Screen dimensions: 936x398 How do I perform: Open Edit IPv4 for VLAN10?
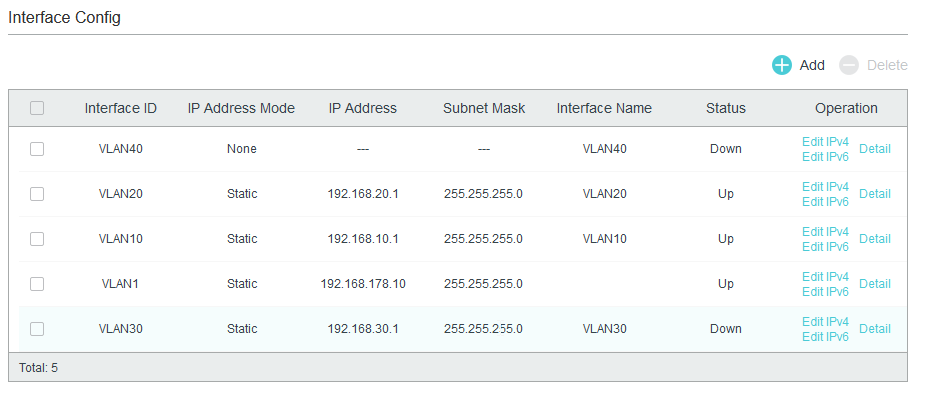point(825,232)
